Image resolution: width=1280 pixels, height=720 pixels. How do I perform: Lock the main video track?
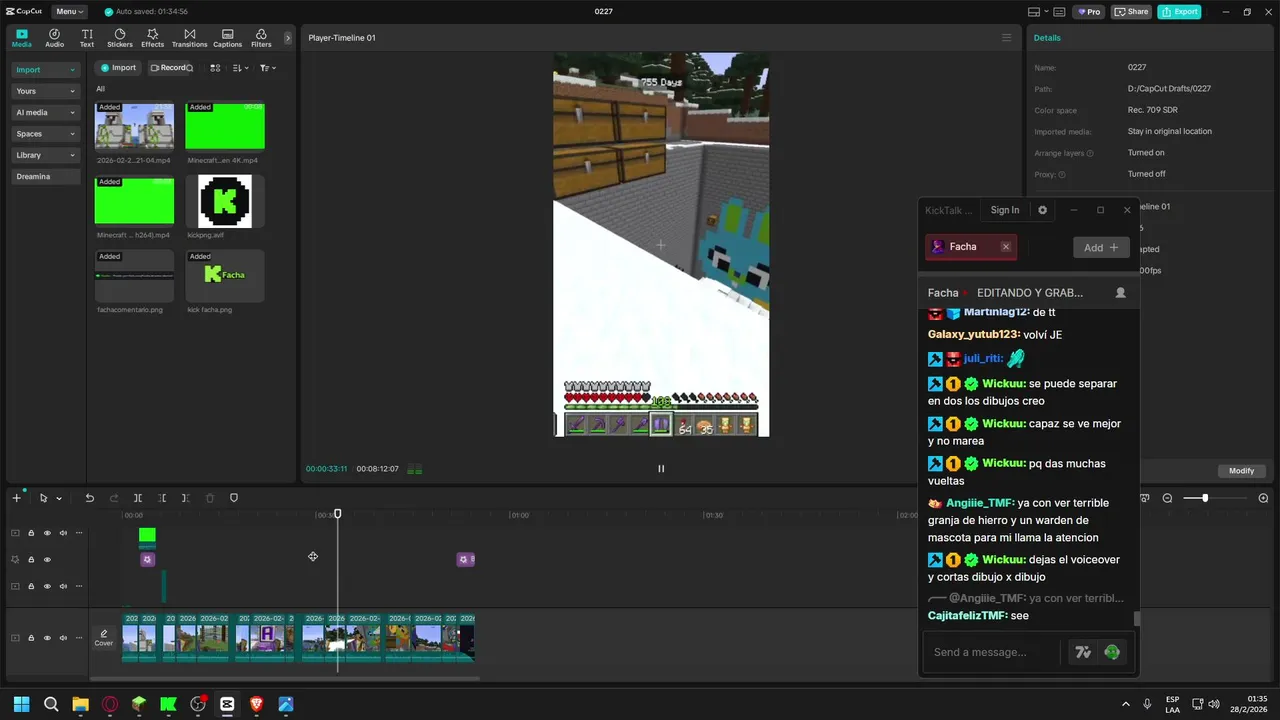31,638
